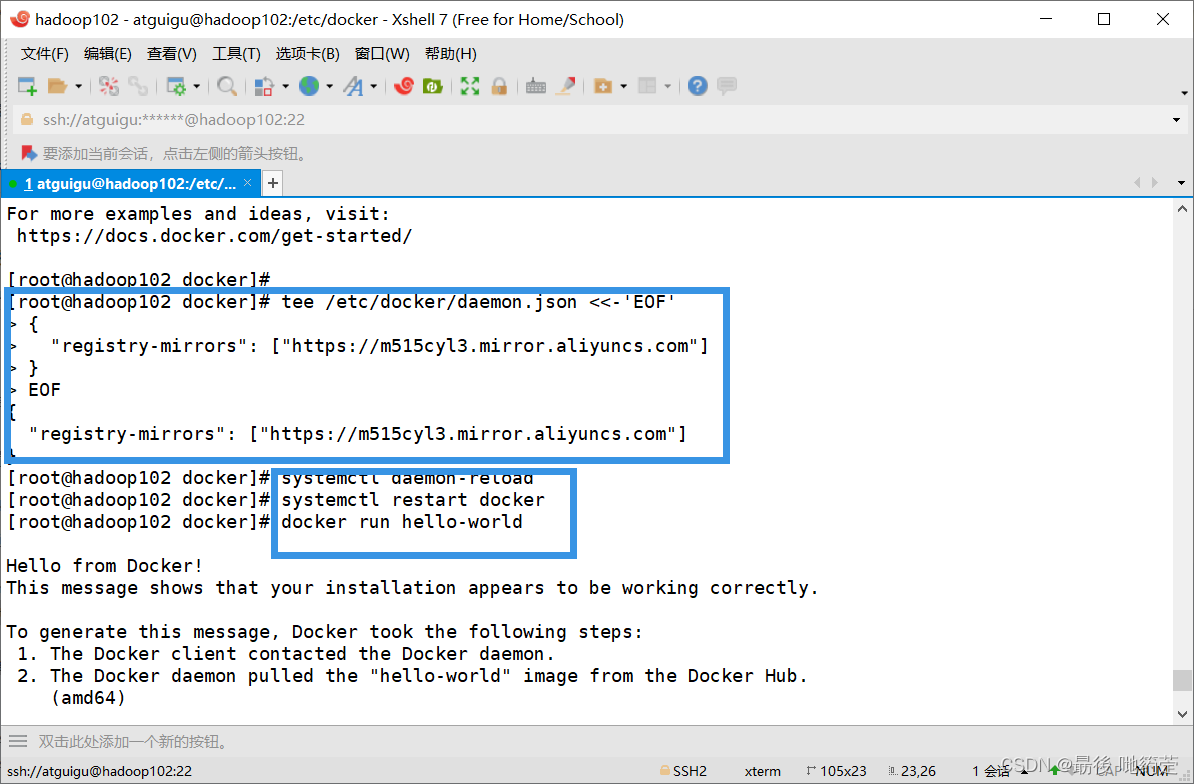Screen dimensions: 1194x784
Task: Open the 文件(F) menu
Action: point(45,53)
